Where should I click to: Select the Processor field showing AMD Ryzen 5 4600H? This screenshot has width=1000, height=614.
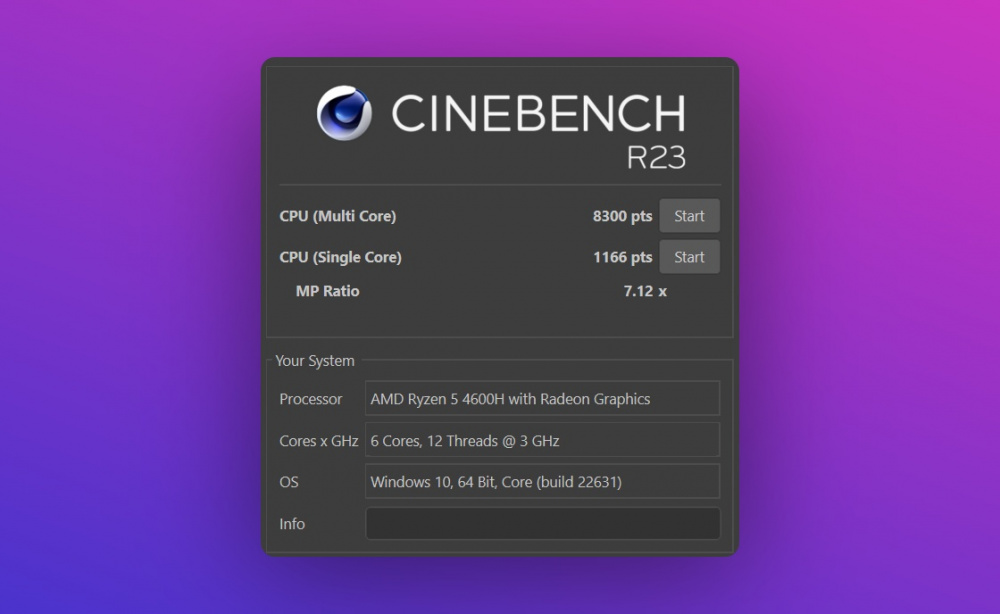543,398
